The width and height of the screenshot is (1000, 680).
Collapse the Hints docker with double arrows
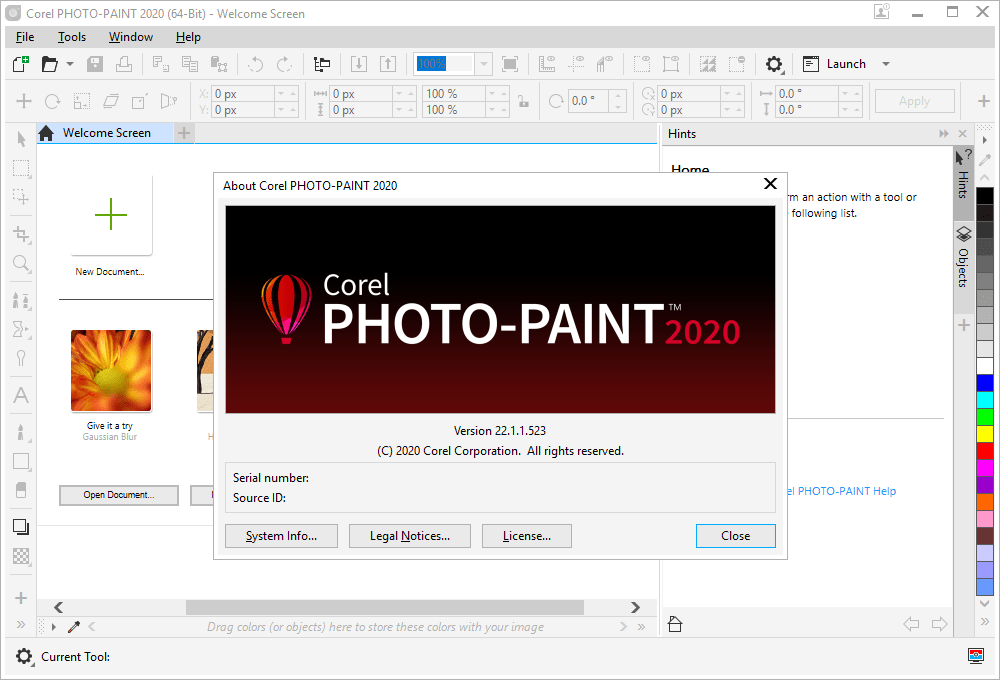click(x=944, y=133)
